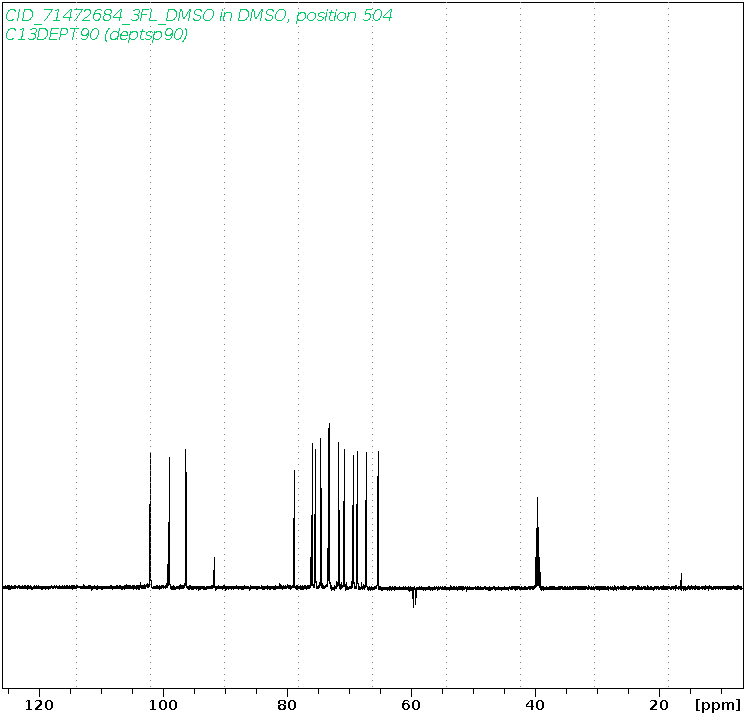747x717 pixels.
Task: Click the experiment label "C13DEPT90 (deptsp90)"
Action: [96, 34]
